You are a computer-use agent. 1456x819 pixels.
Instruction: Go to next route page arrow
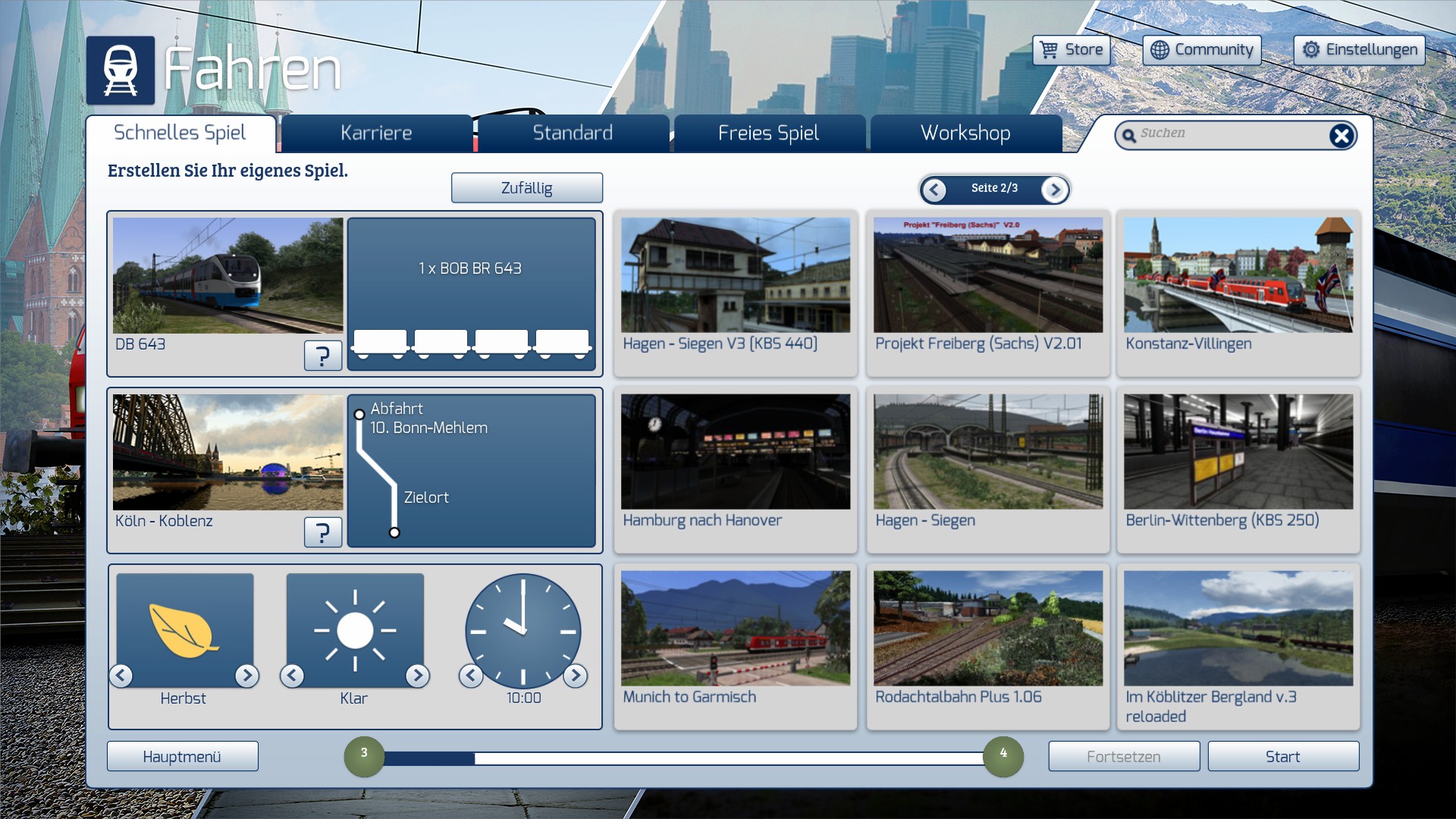click(1054, 190)
